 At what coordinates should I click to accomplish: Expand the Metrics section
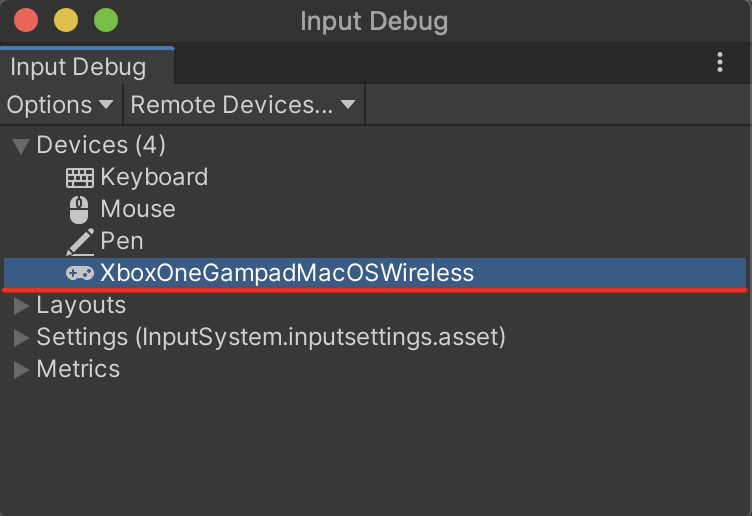tap(21, 370)
